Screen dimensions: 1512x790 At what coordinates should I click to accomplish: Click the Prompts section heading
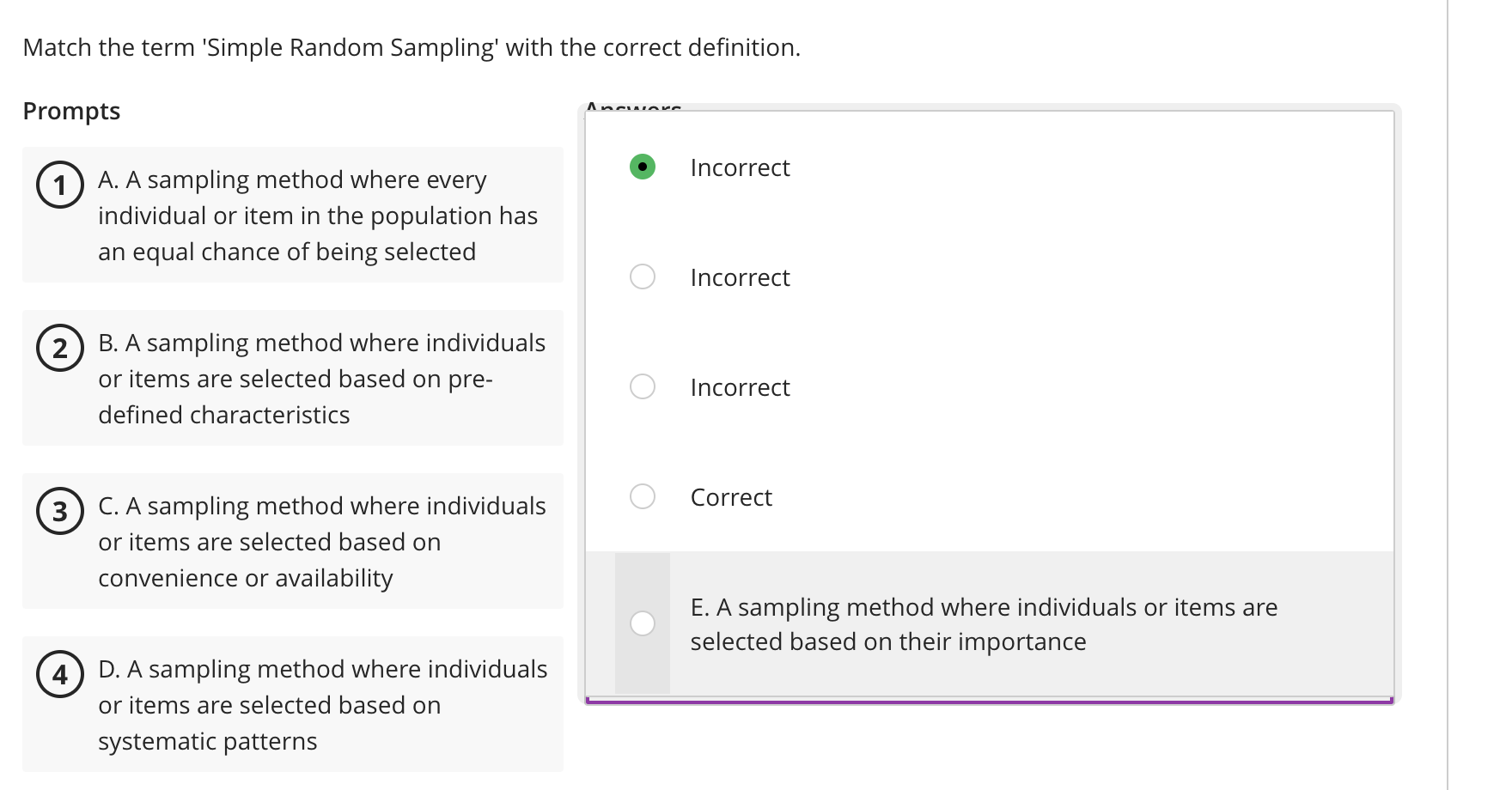point(71,110)
